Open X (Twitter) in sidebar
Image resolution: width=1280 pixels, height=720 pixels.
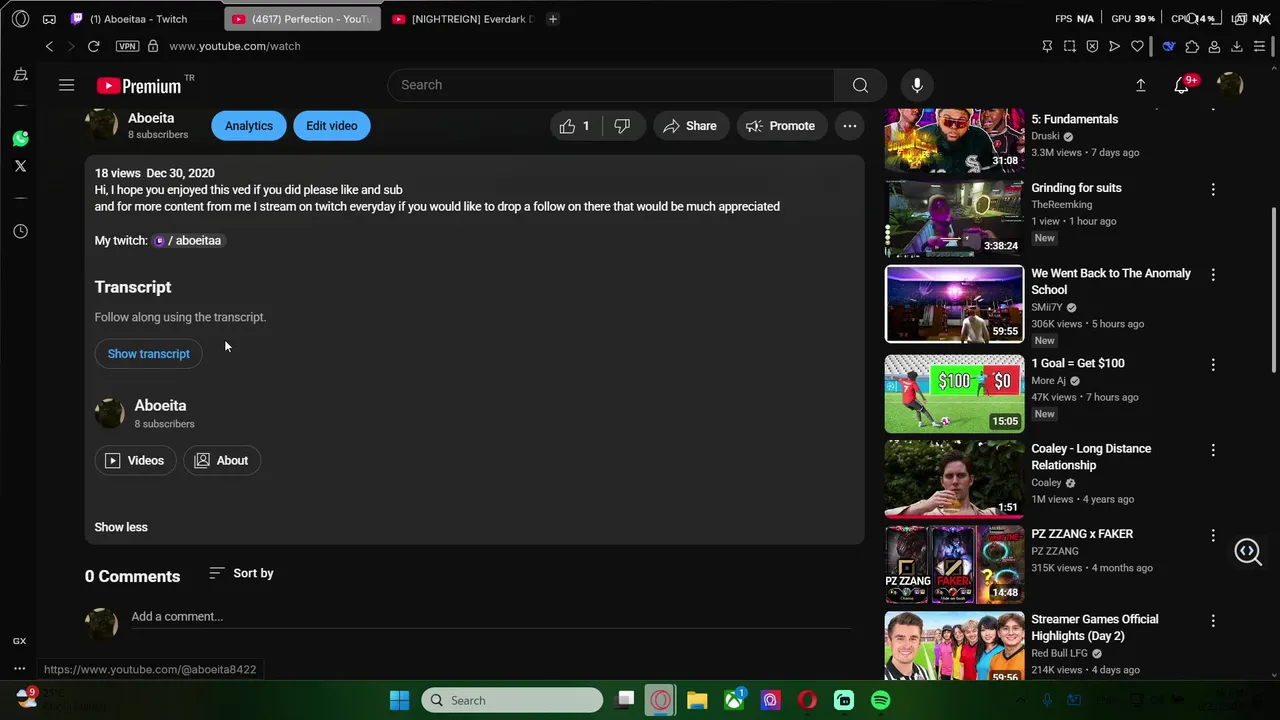20,166
